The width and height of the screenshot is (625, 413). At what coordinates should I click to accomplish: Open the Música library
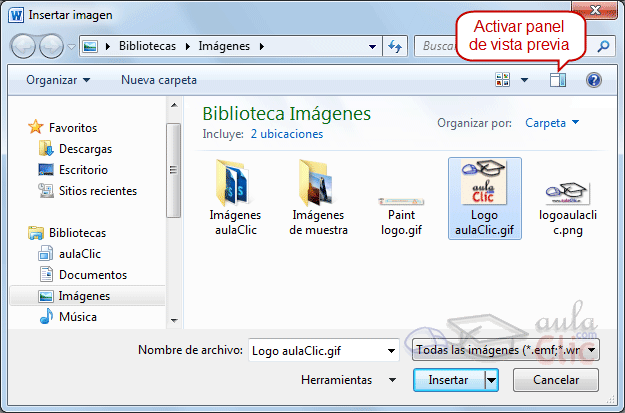[x=77, y=317]
